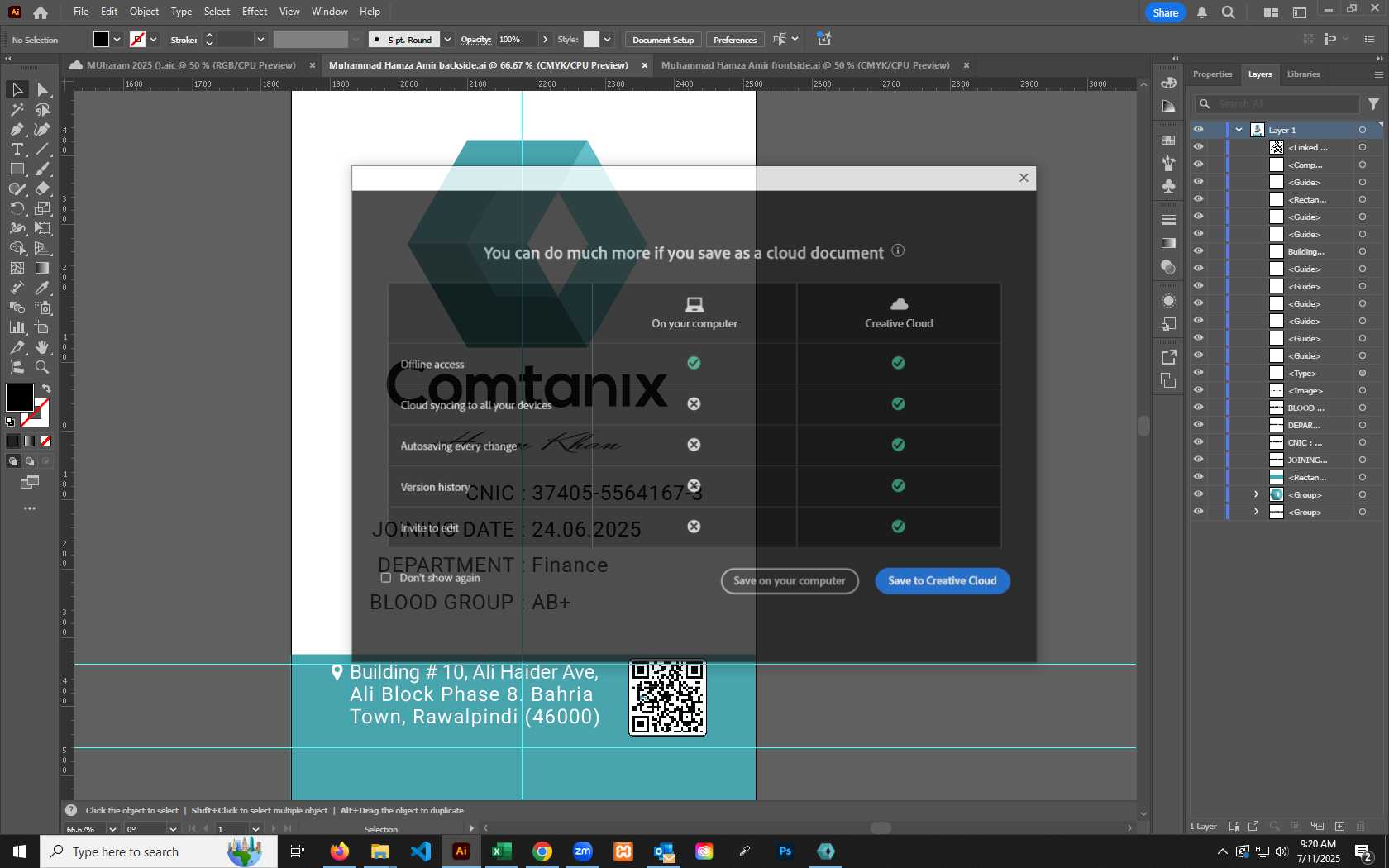
Task: Select the Paintbrush tool
Action: pos(42,169)
